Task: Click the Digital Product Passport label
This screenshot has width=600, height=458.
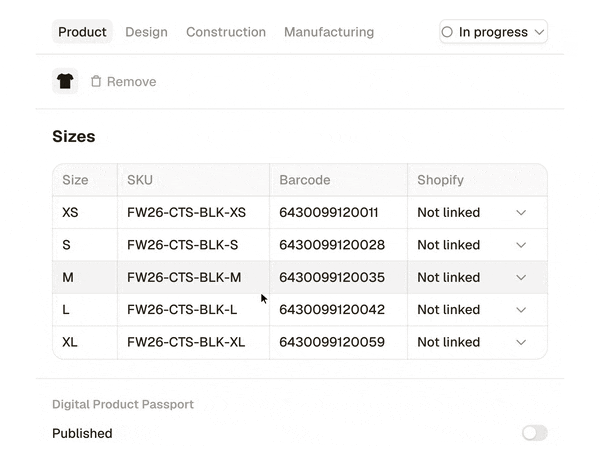Action: point(123,404)
